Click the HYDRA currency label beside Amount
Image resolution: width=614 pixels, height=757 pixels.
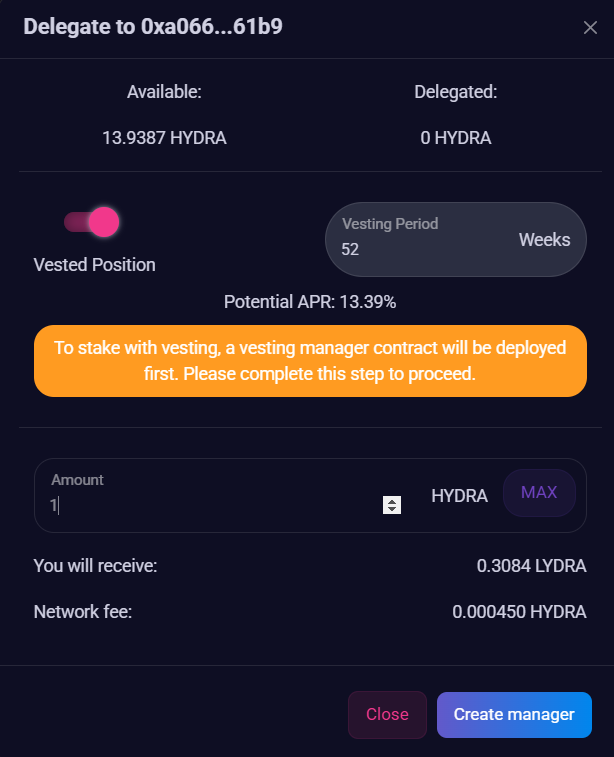coord(459,496)
